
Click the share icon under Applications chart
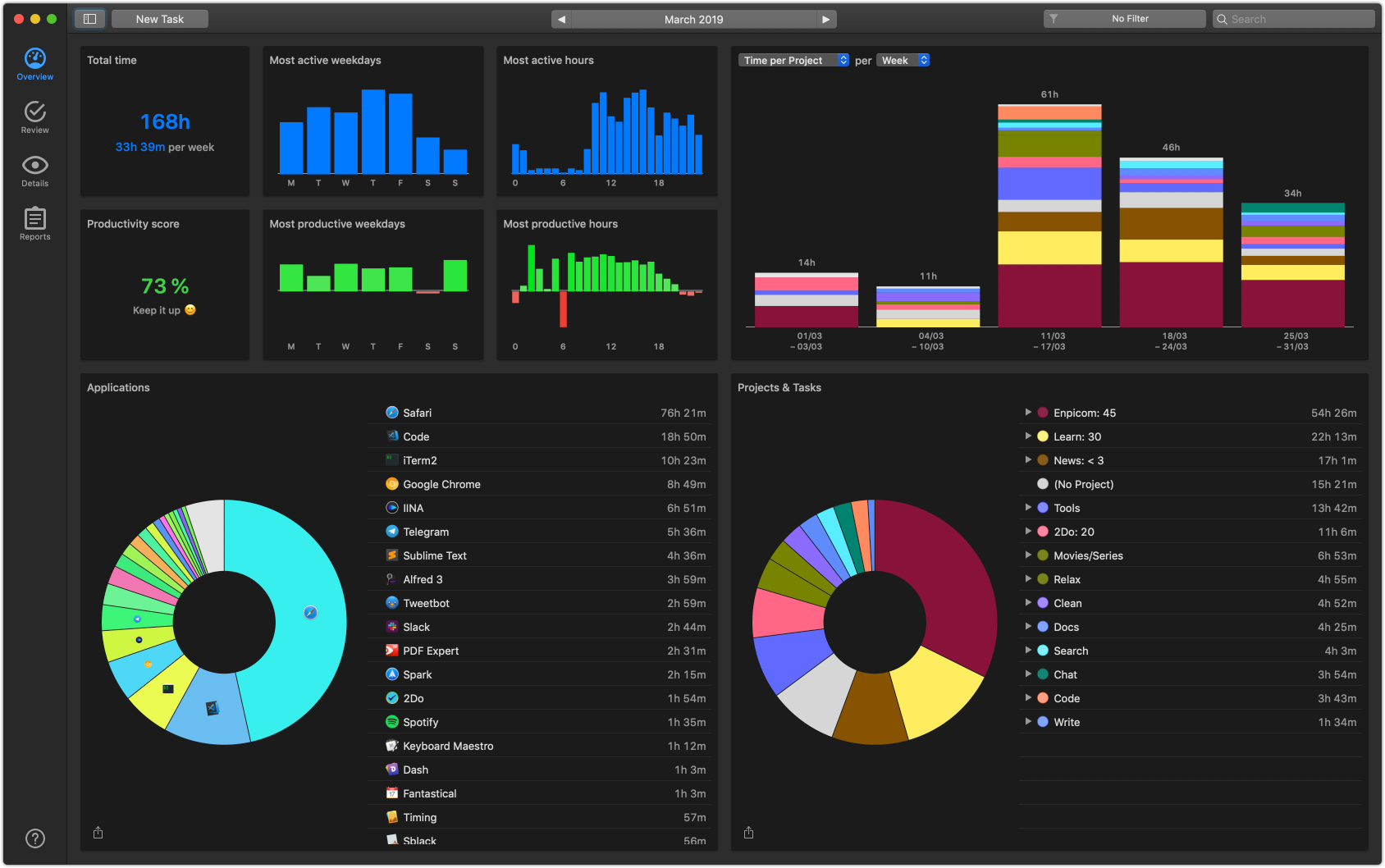98,833
